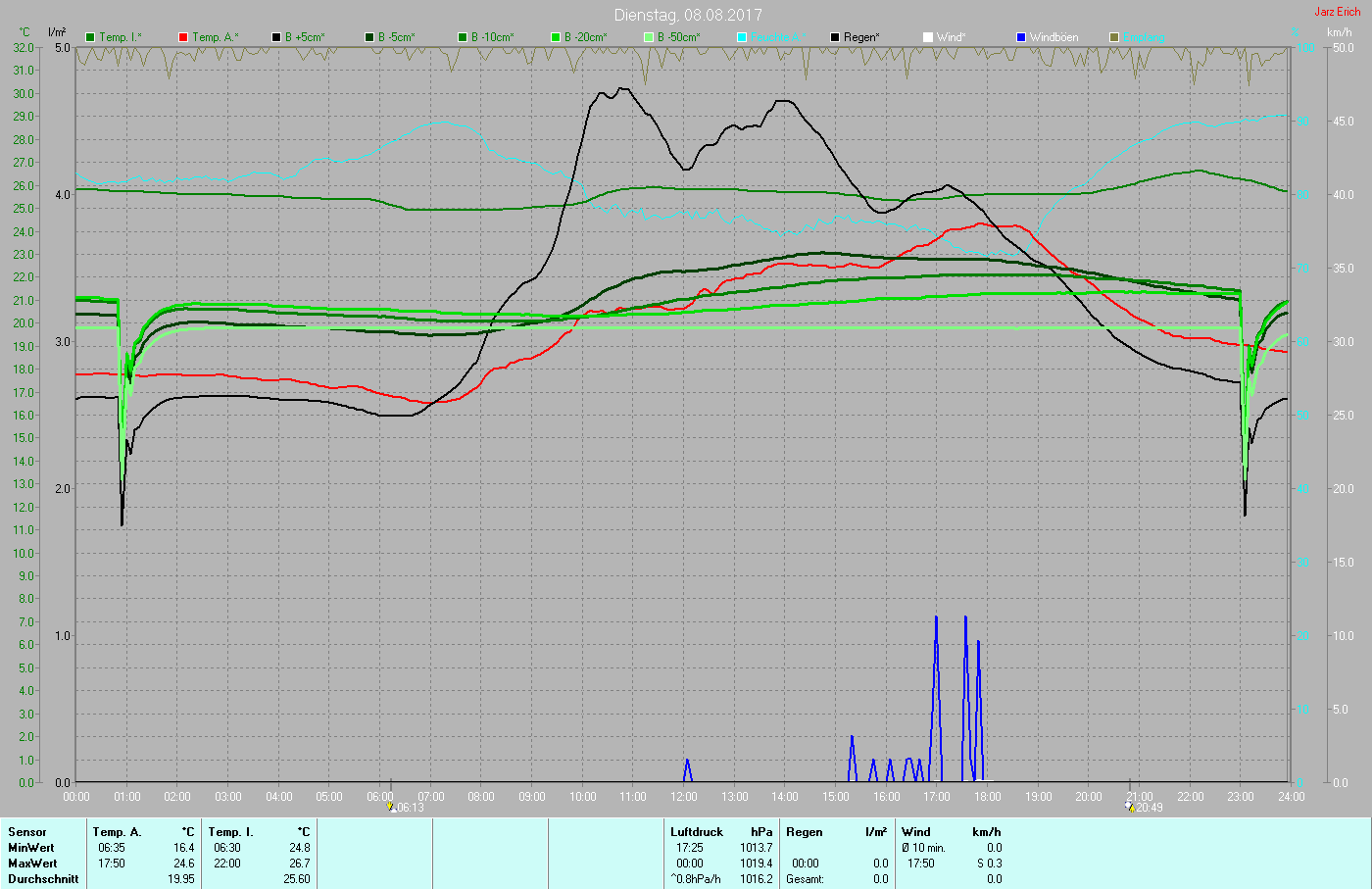This screenshot has height=889, width=1372.
Task: Click the chart title Dienstag, 08.08.2017
Action: point(687,15)
